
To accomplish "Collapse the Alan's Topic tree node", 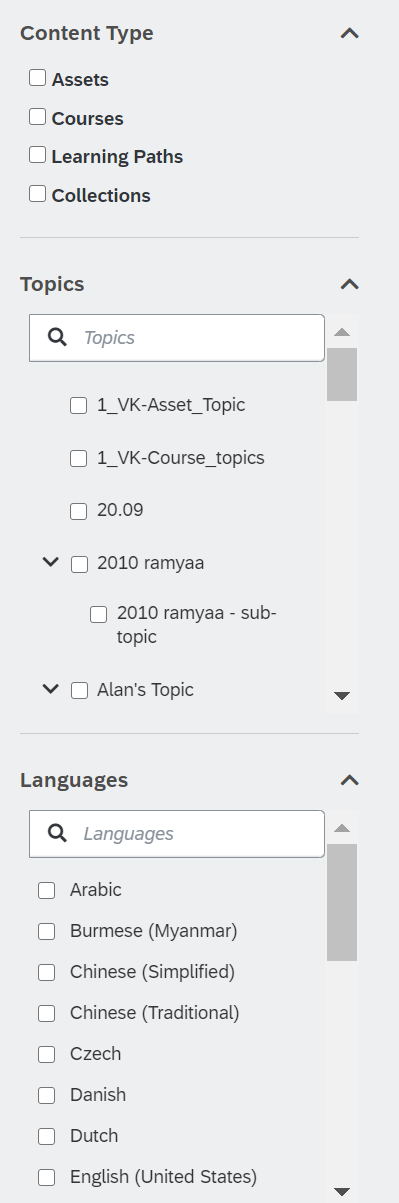I will [51, 688].
